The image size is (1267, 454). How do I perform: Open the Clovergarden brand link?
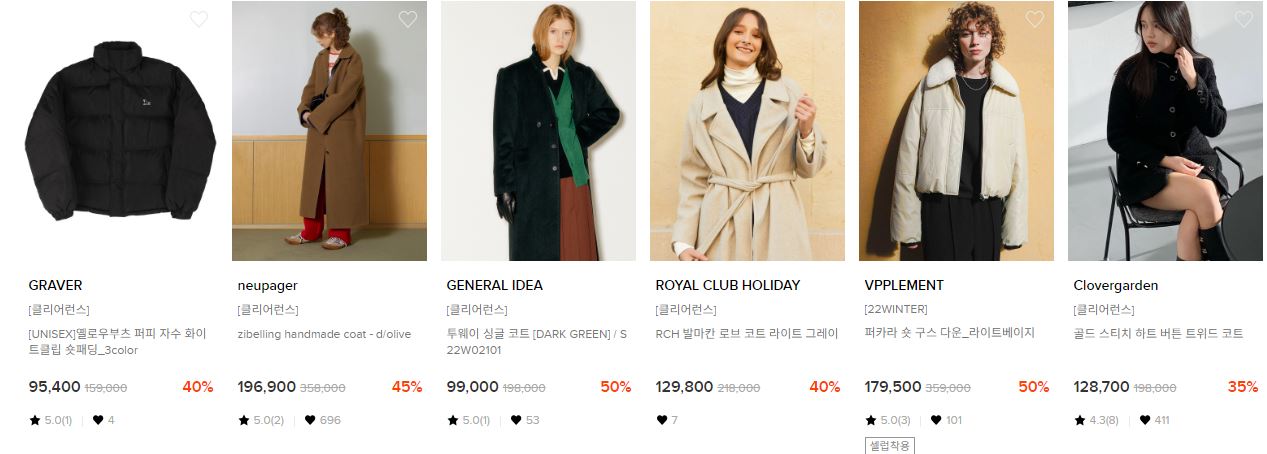pos(1115,285)
